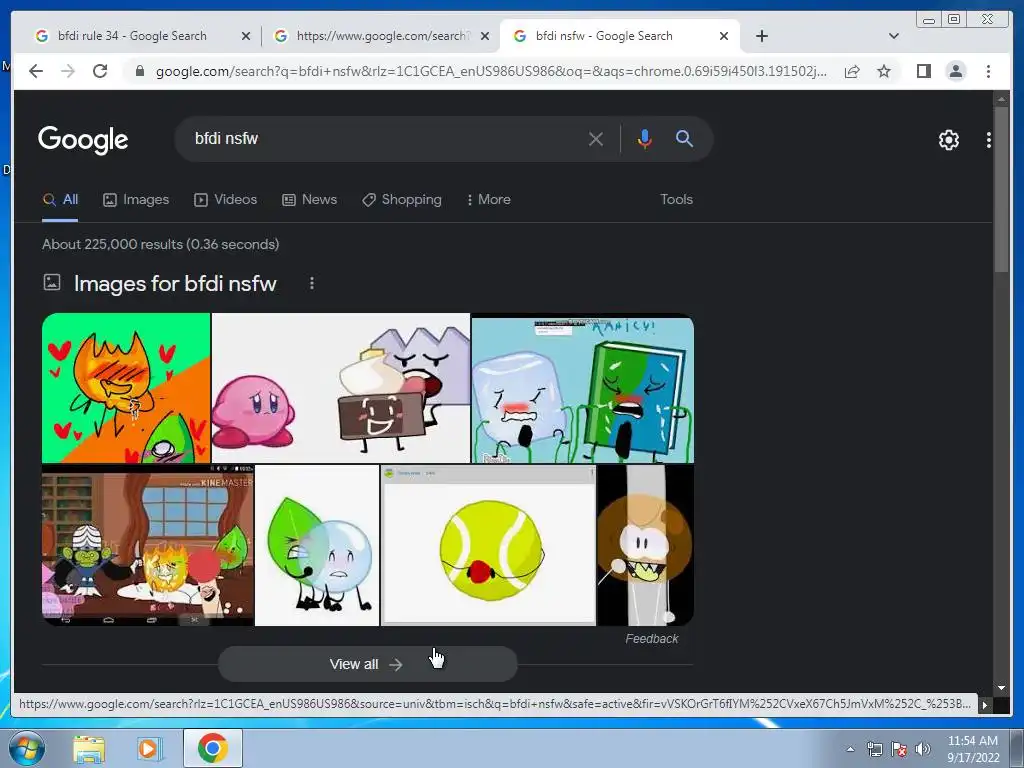Image resolution: width=1024 pixels, height=768 pixels.
Task: Click into the 'bfdi nsfw' search field
Action: 385,138
